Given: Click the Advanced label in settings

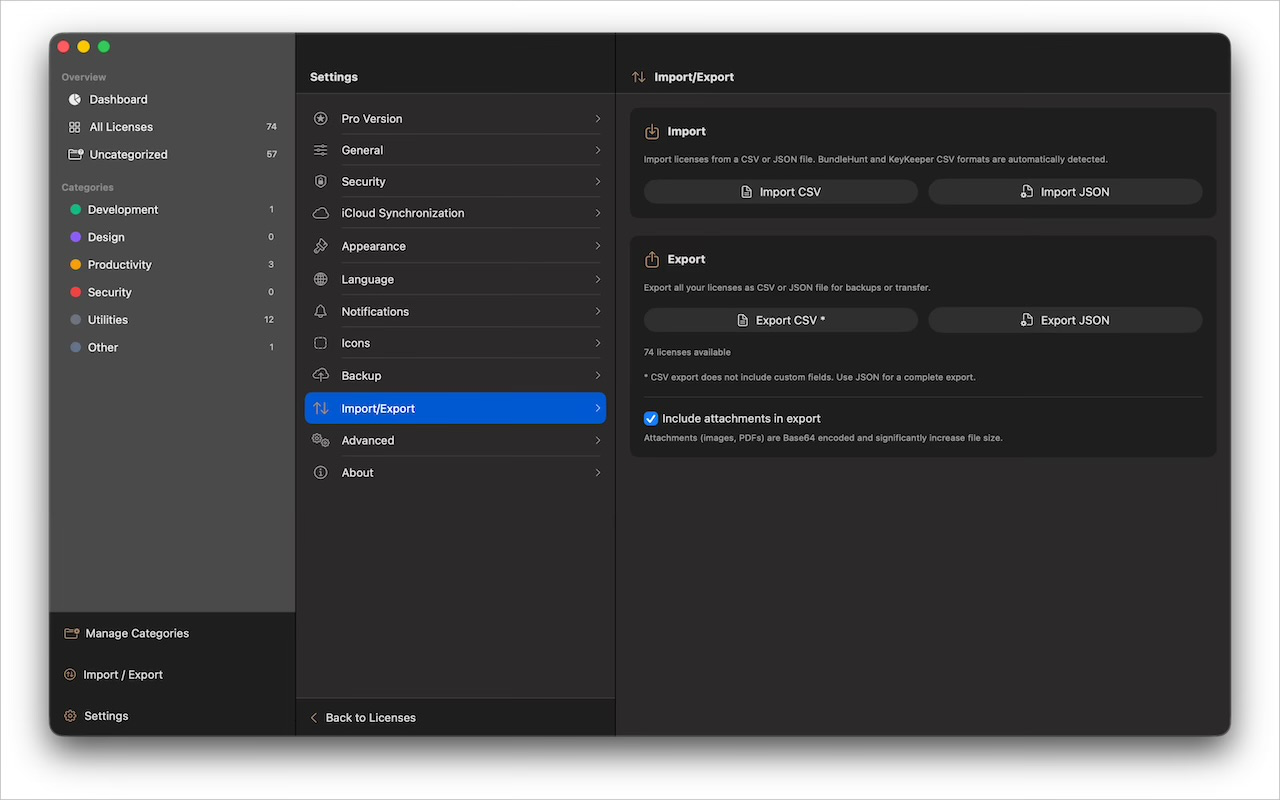Looking at the screenshot, I should point(368,440).
